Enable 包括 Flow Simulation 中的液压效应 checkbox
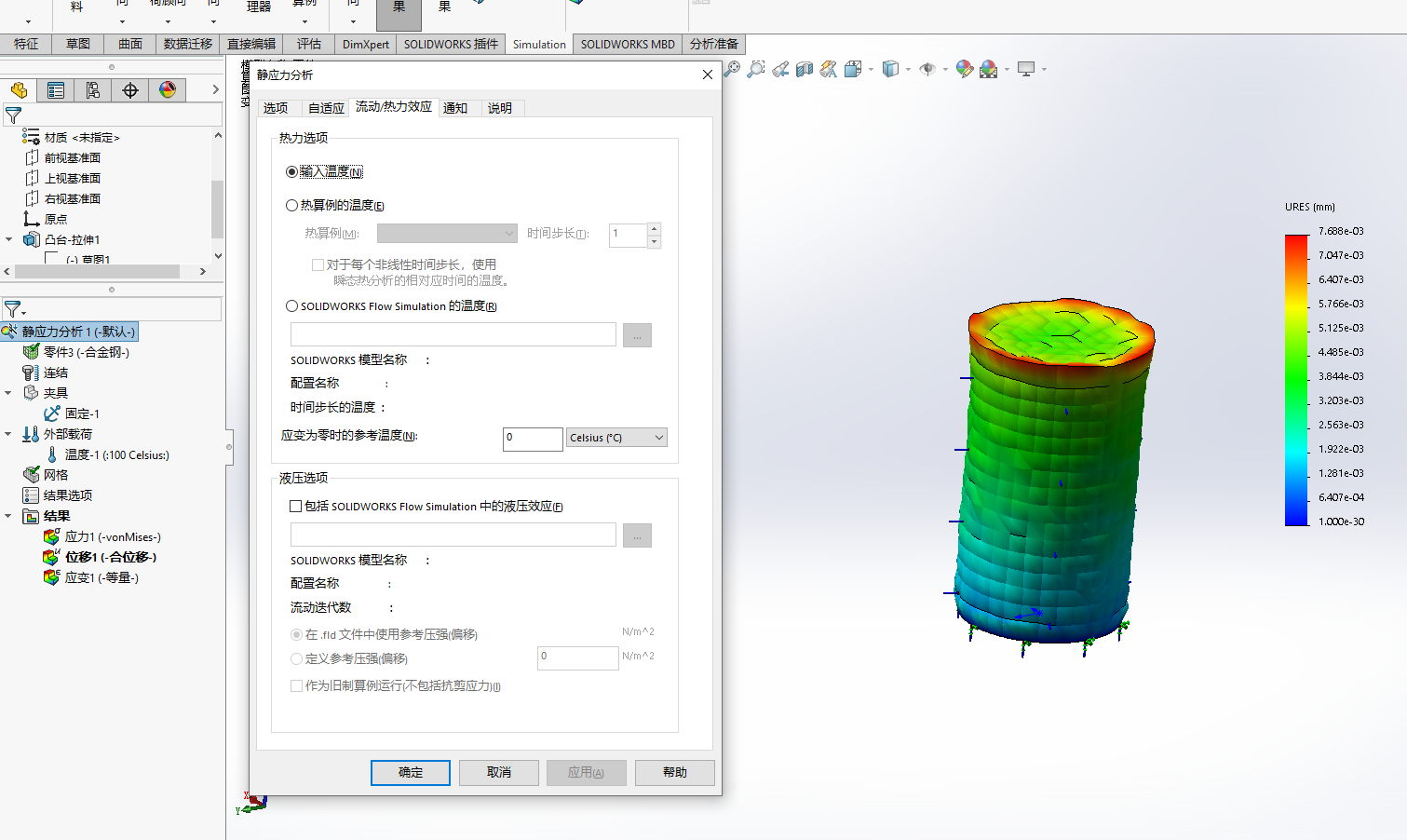This screenshot has height=840, width=1407. pyautogui.click(x=296, y=507)
